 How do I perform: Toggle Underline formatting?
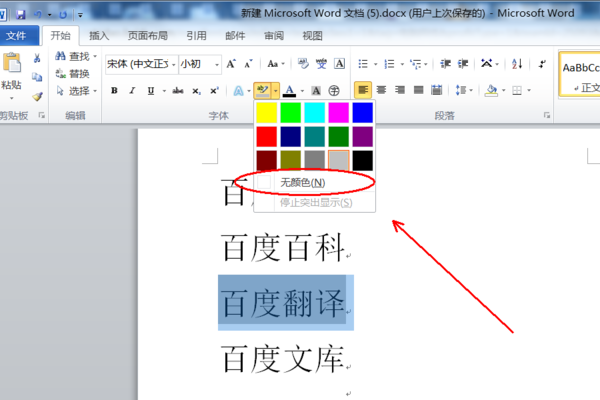point(151,91)
